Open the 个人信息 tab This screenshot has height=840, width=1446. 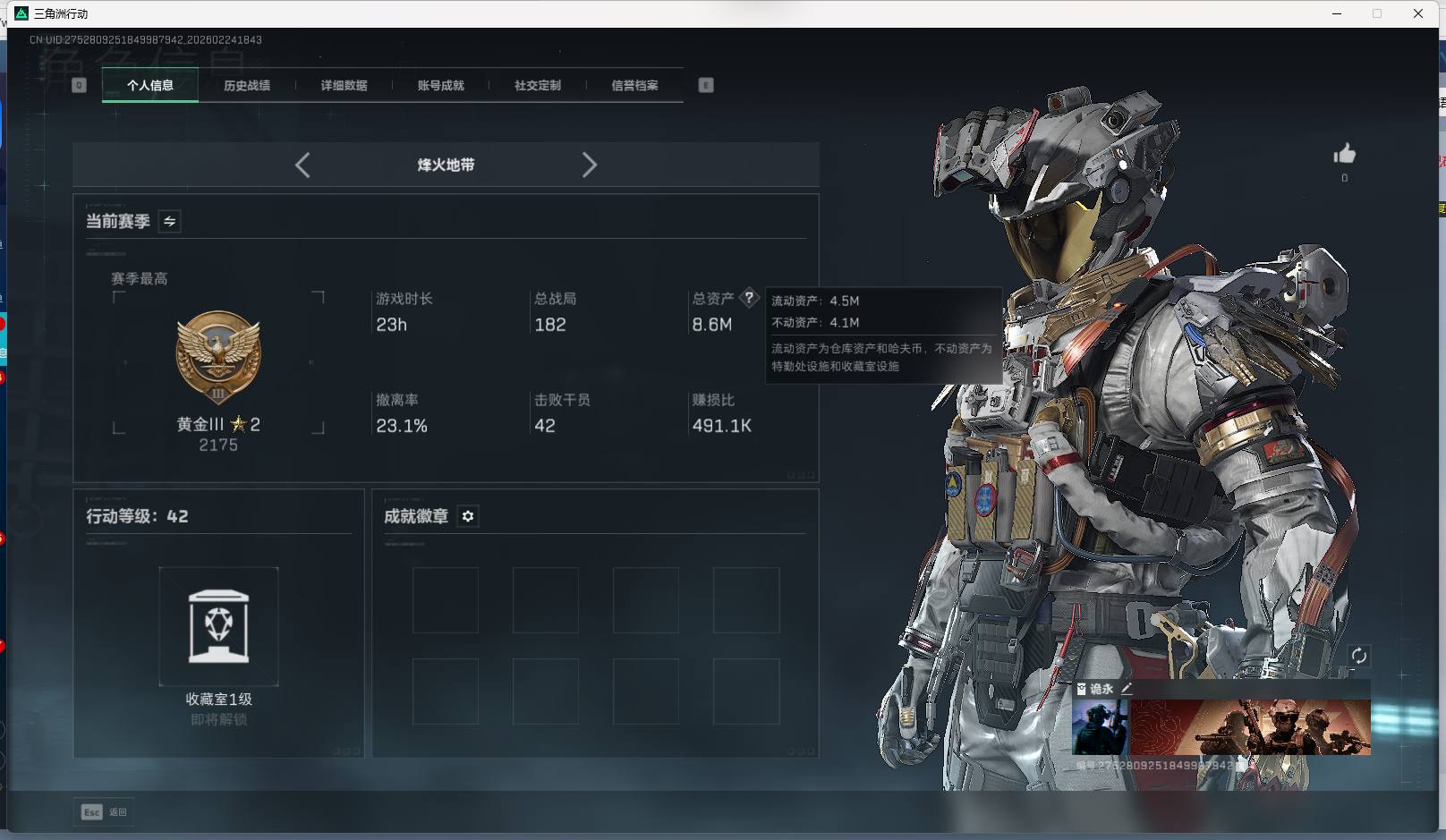pyautogui.click(x=150, y=85)
